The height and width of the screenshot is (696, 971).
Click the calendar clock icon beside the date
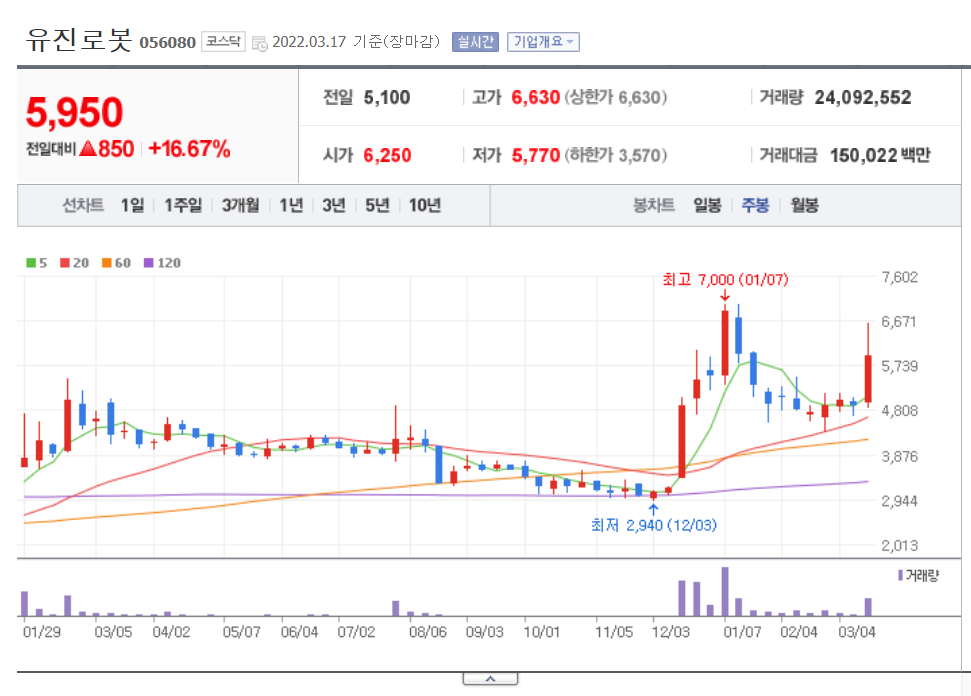coord(259,43)
